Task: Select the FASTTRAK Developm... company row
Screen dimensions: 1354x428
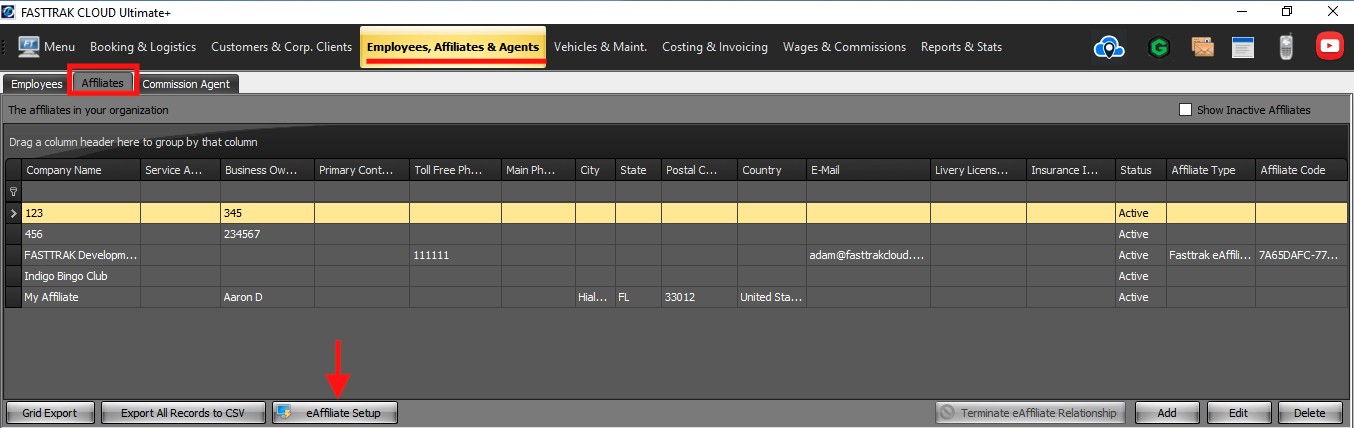Action: (676, 255)
